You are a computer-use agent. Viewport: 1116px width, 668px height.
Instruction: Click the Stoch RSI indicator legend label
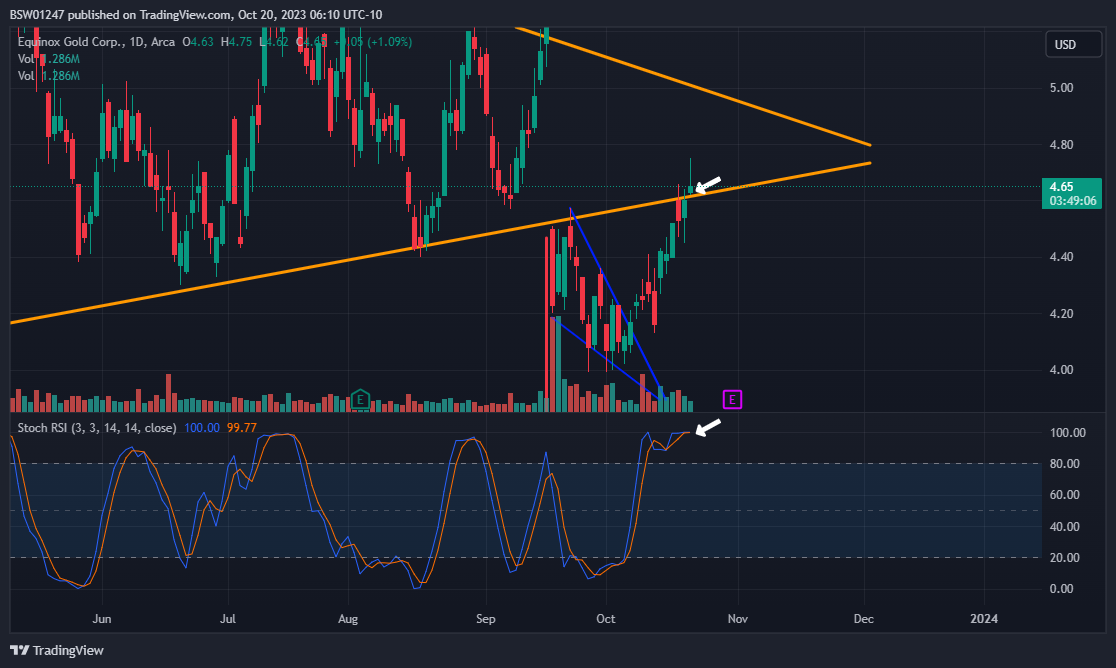(x=97, y=428)
